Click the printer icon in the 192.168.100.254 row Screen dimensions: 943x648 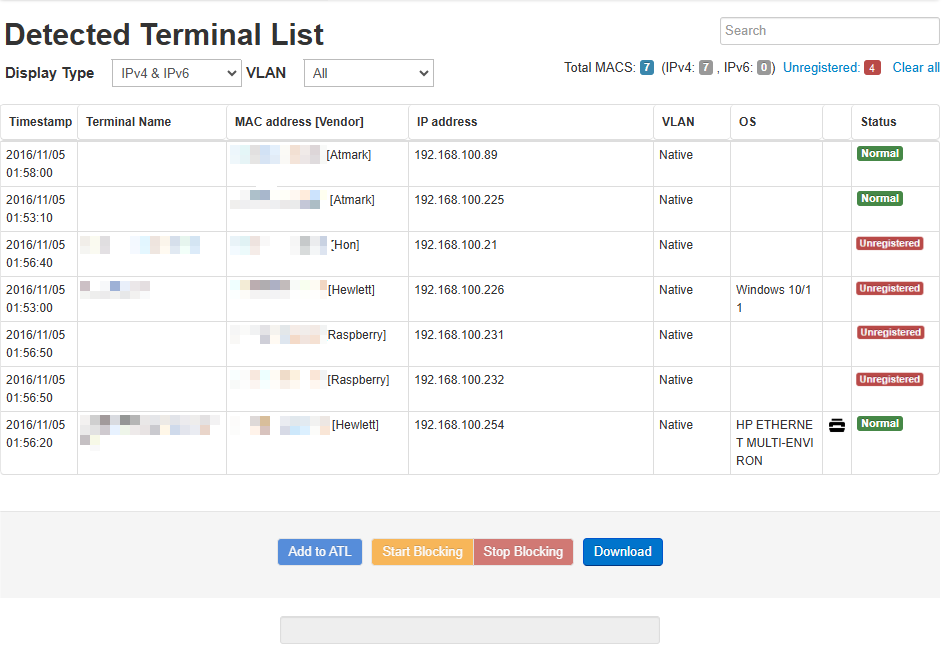[837, 425]
